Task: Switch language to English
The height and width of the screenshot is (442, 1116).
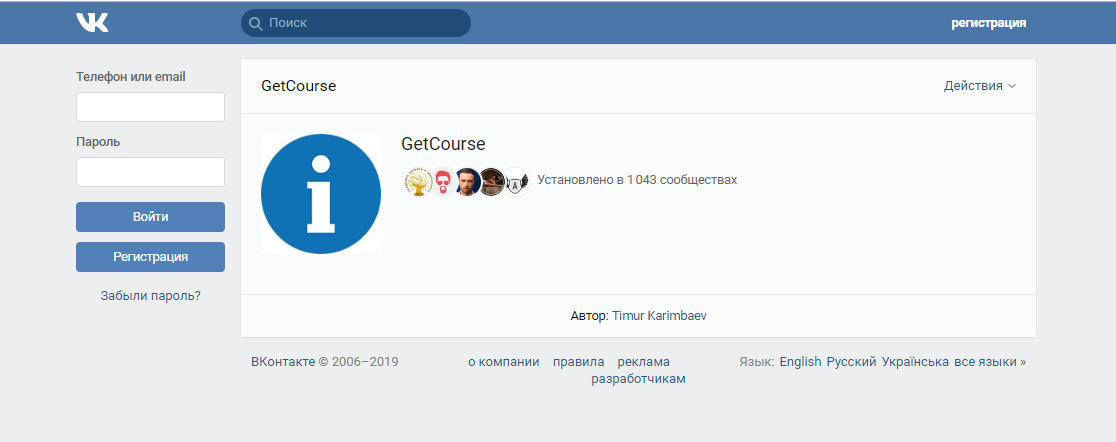Action: pos(800,362)
